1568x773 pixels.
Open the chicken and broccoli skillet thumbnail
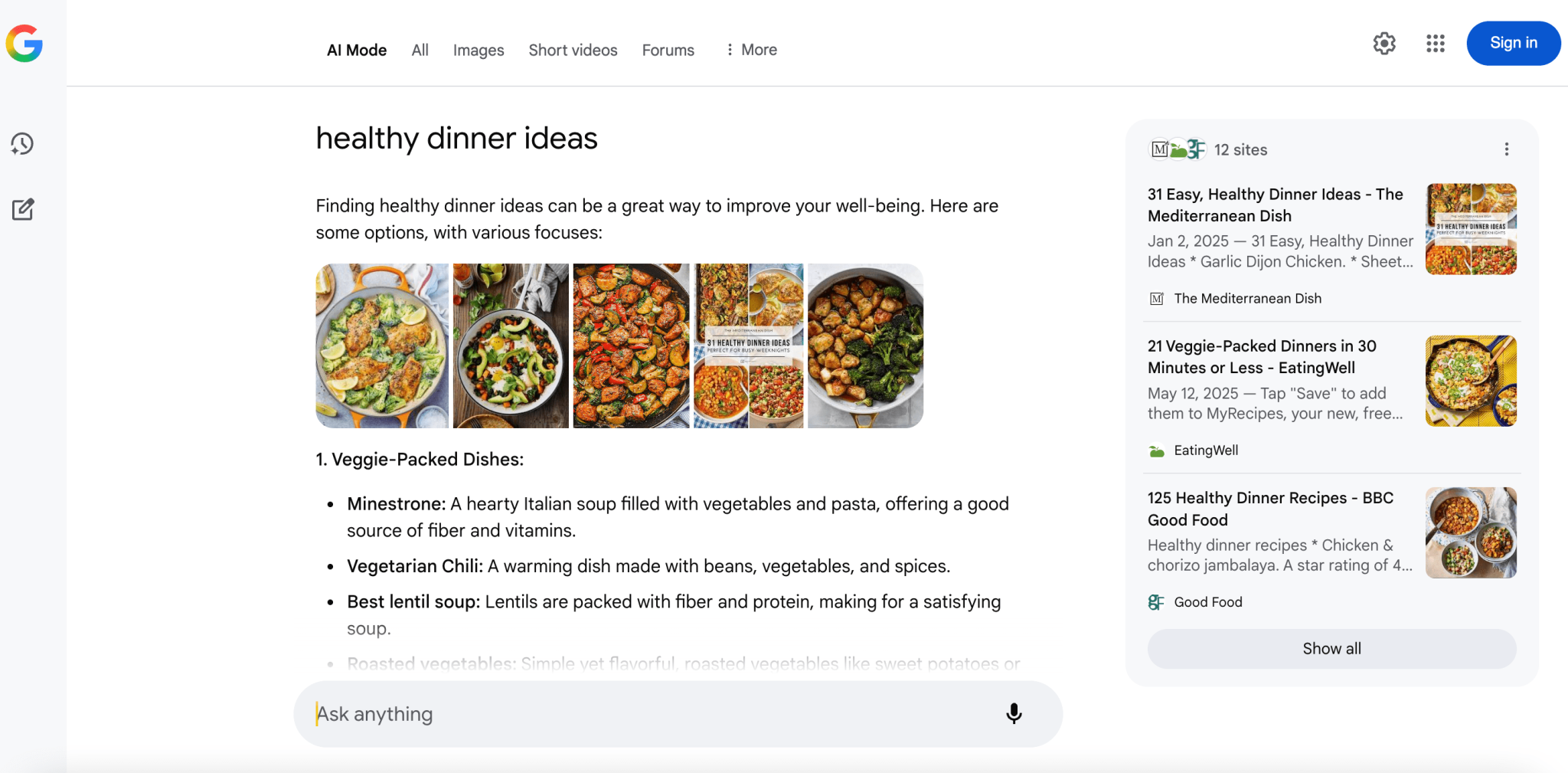coord(382,346)
